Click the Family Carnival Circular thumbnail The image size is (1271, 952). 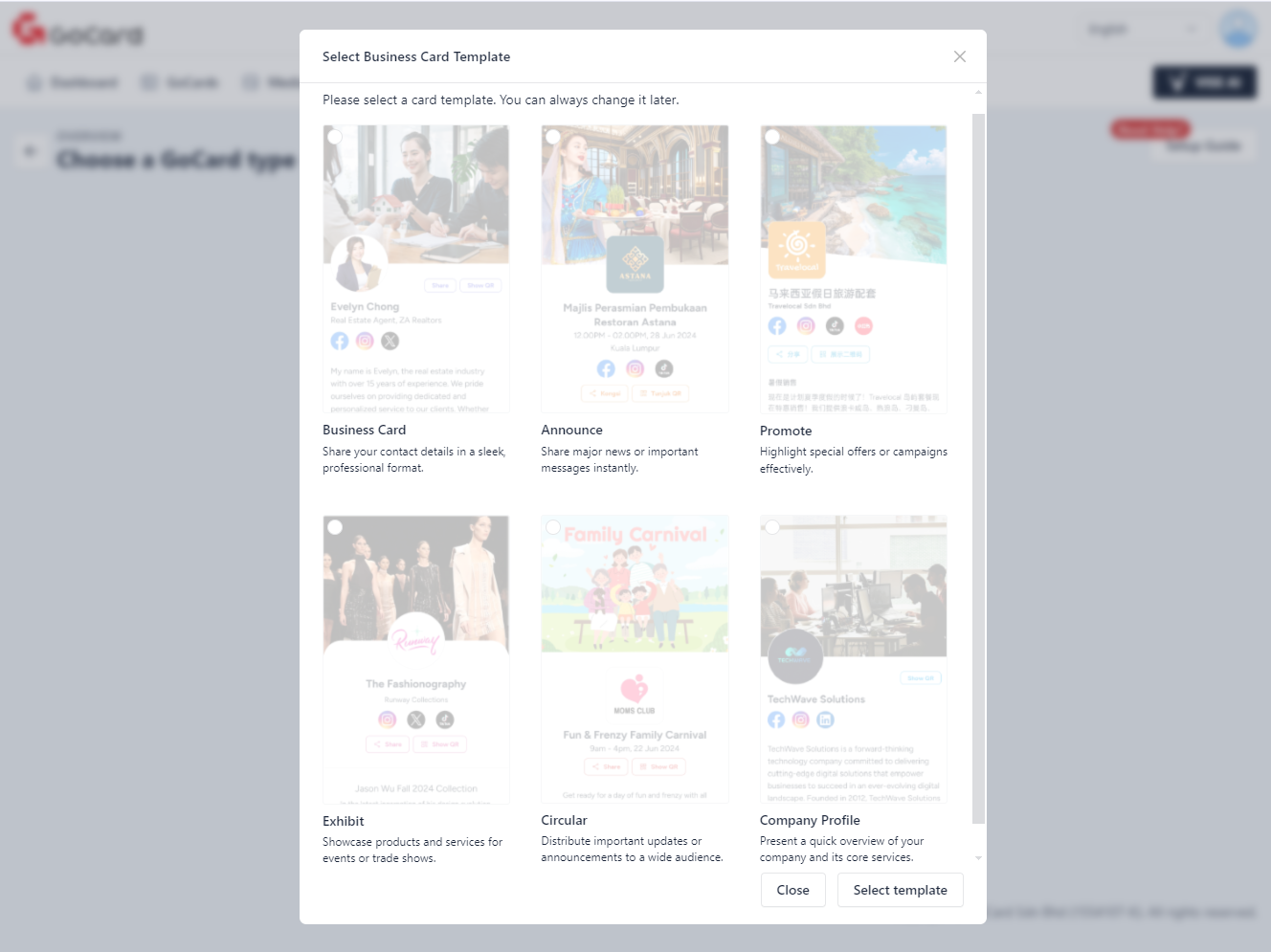point(635,586)
